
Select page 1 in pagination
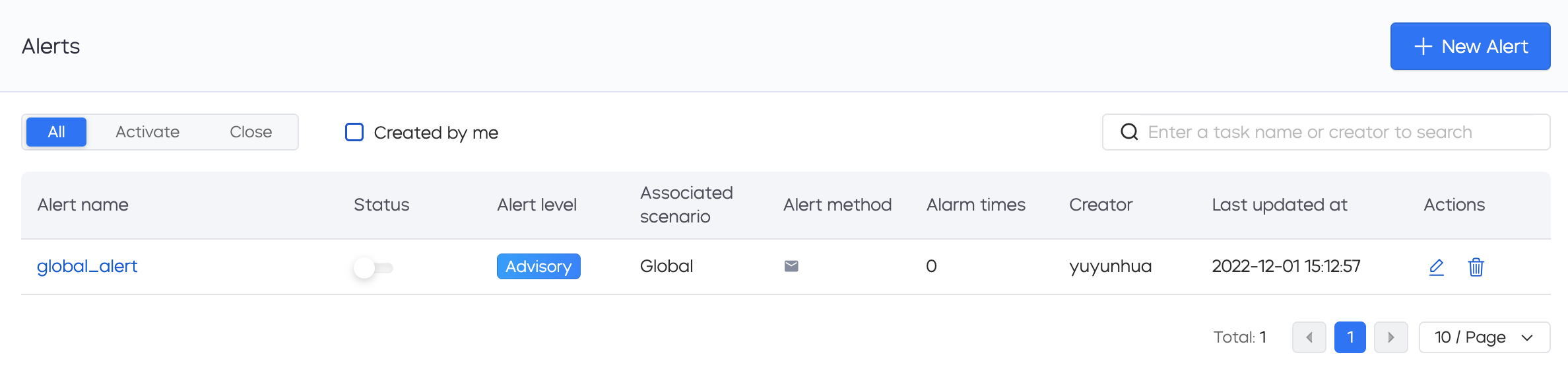1350,337
